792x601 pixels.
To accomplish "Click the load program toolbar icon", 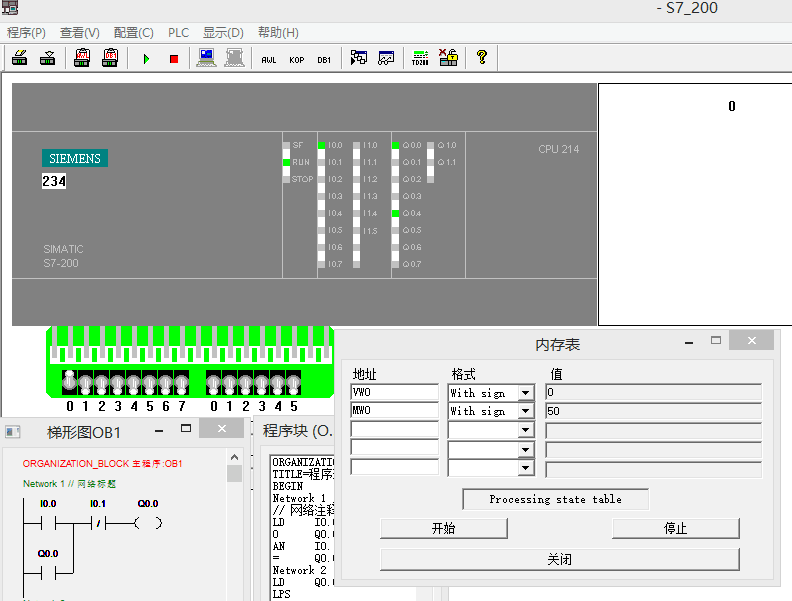I will (x=20, y=58).
